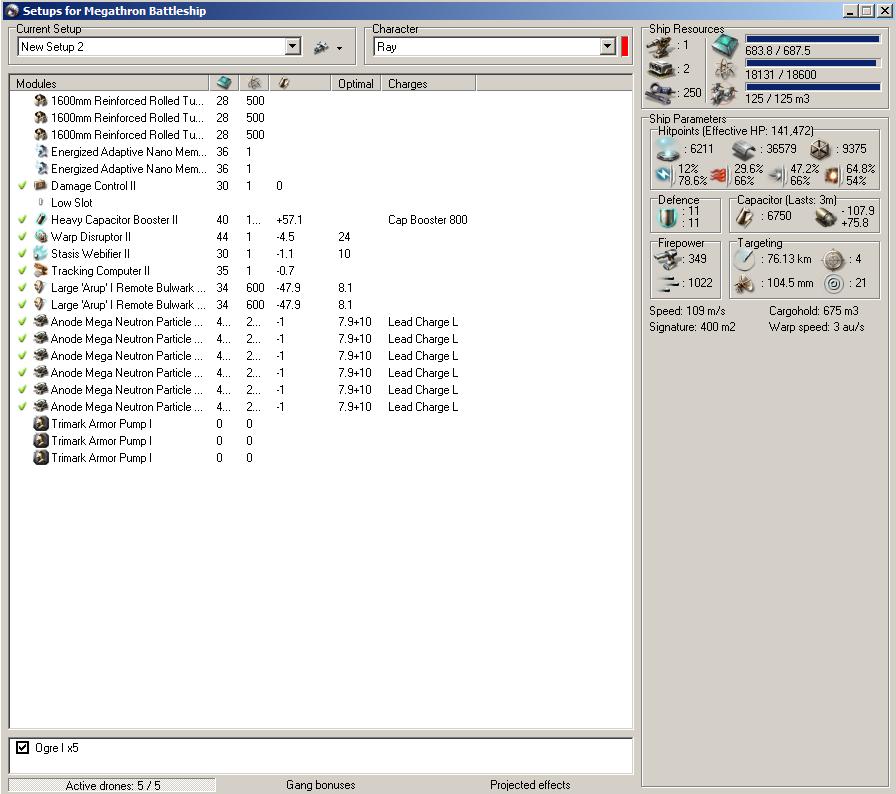896x794 pixels.
Task: Click the Cap Booster 800 charge text
Action: 427,220
